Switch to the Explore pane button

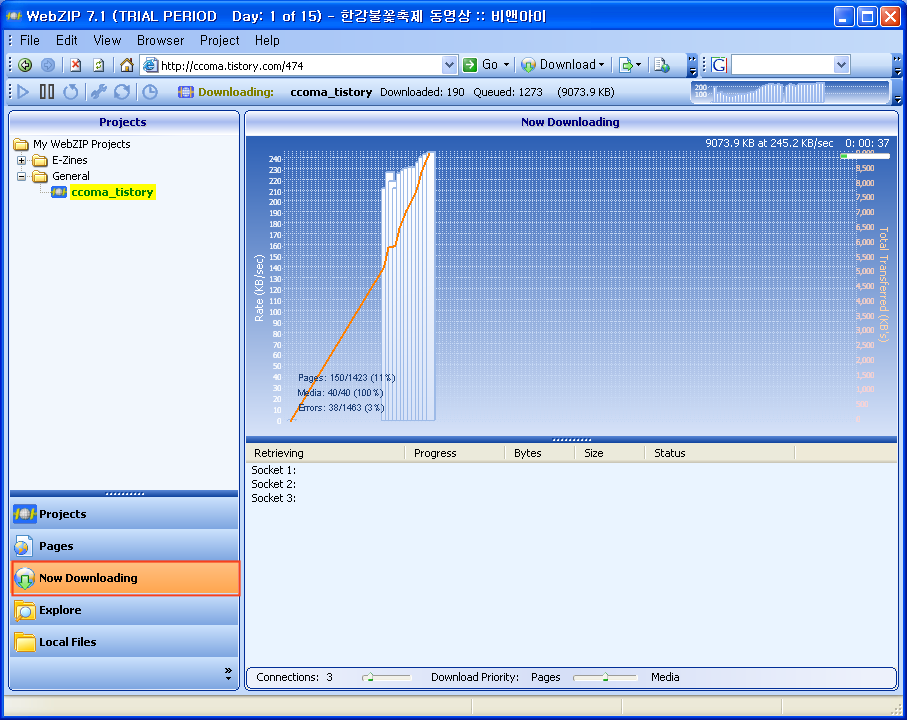(124, 610)
